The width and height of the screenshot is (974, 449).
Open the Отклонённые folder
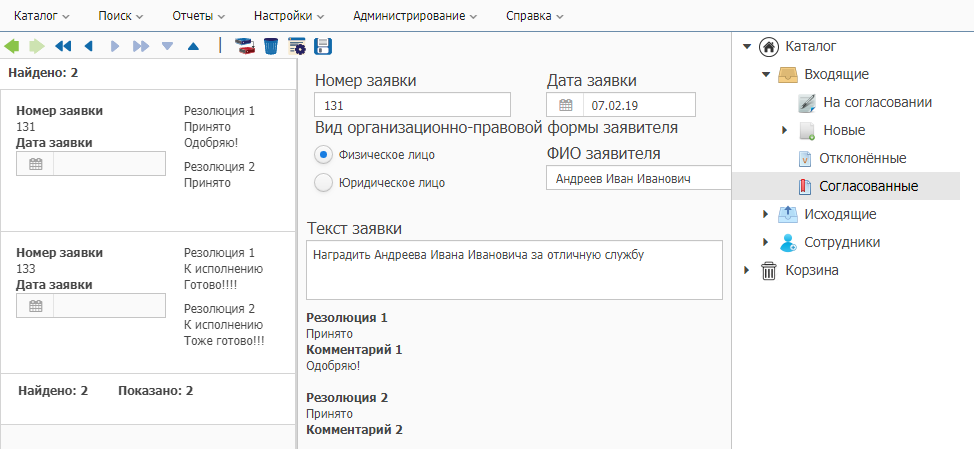point(862,158)
